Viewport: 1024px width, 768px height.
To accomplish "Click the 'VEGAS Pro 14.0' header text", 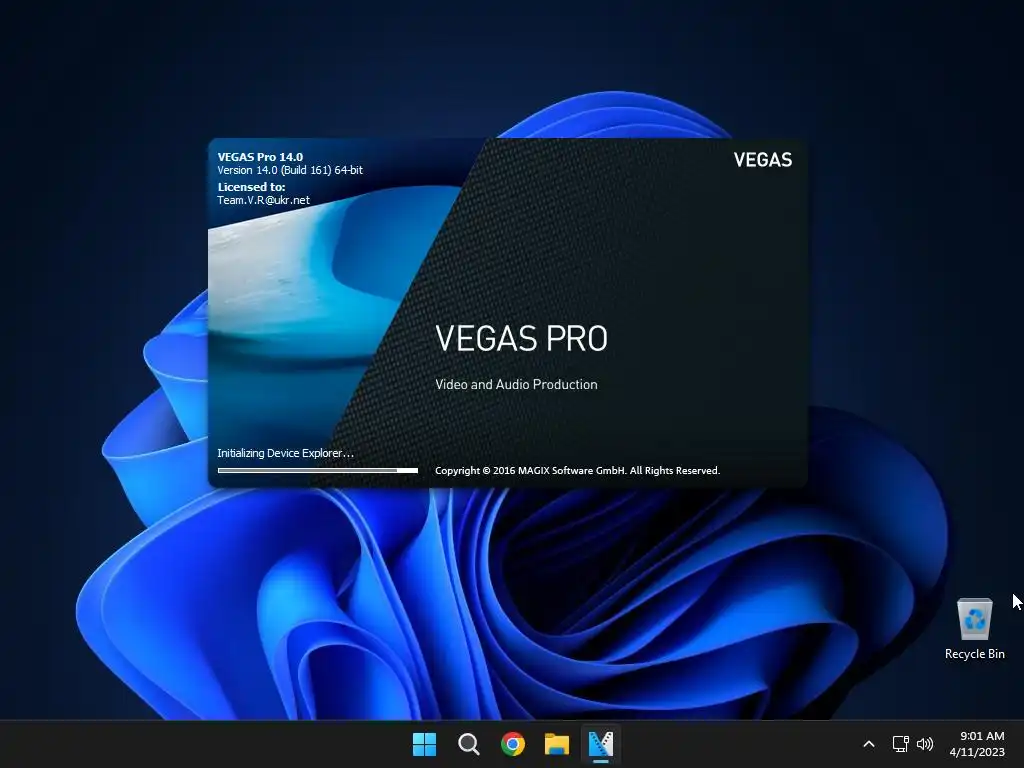I will click(260, 157).
